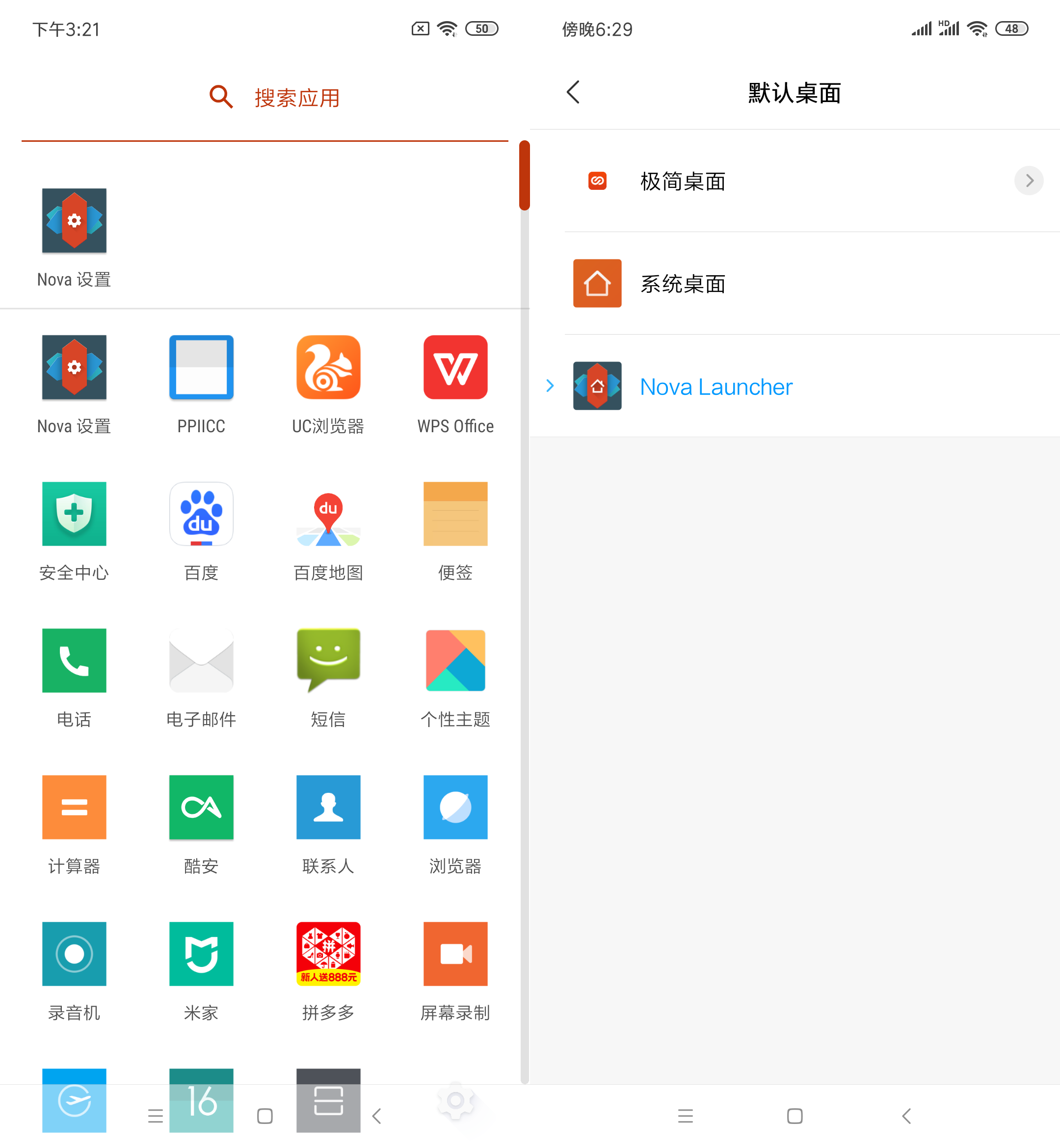Launch 个性主题 themes app
Image resolution: width=1060 pixels, height=1148 pixels.
pos(455,678)
